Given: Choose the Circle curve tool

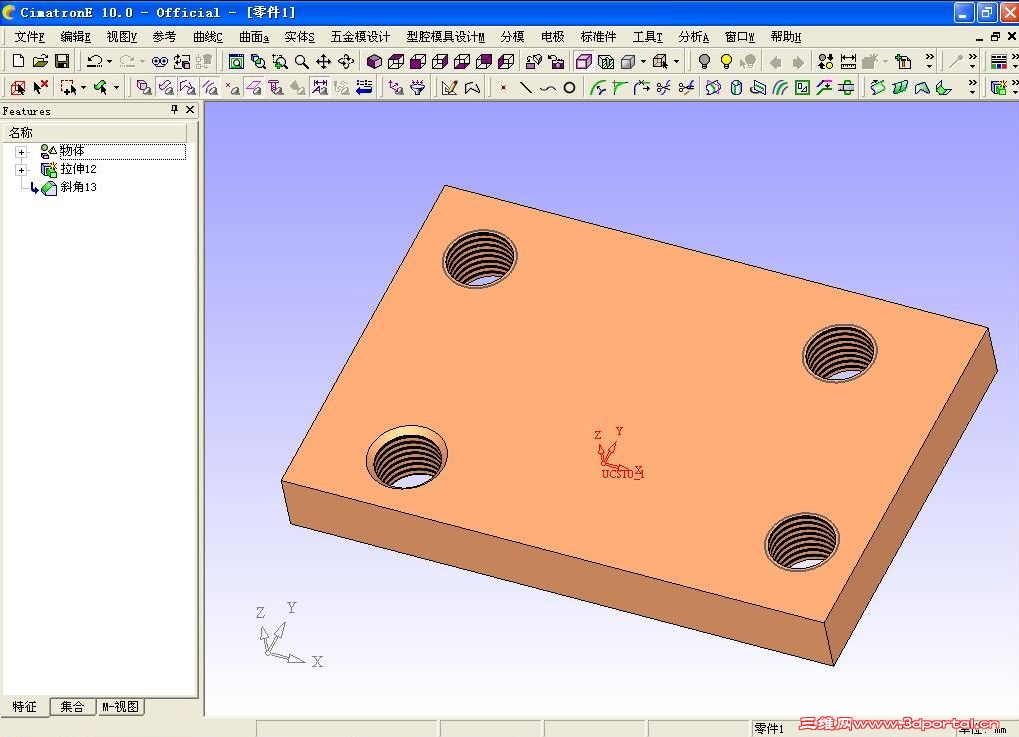Looking at the screenshot, I should coord(569,87).
